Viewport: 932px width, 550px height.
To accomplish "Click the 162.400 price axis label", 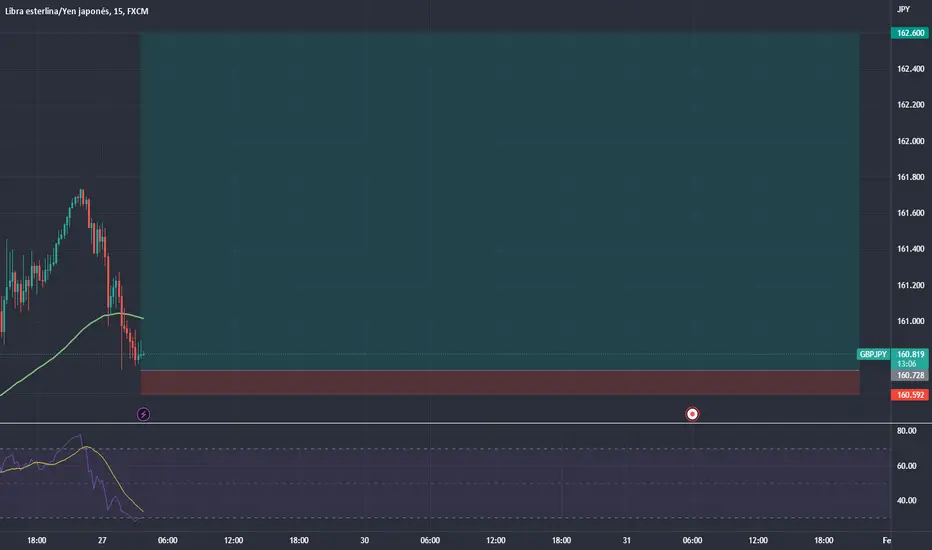I will pyautogui.click(x=911, y=69).
